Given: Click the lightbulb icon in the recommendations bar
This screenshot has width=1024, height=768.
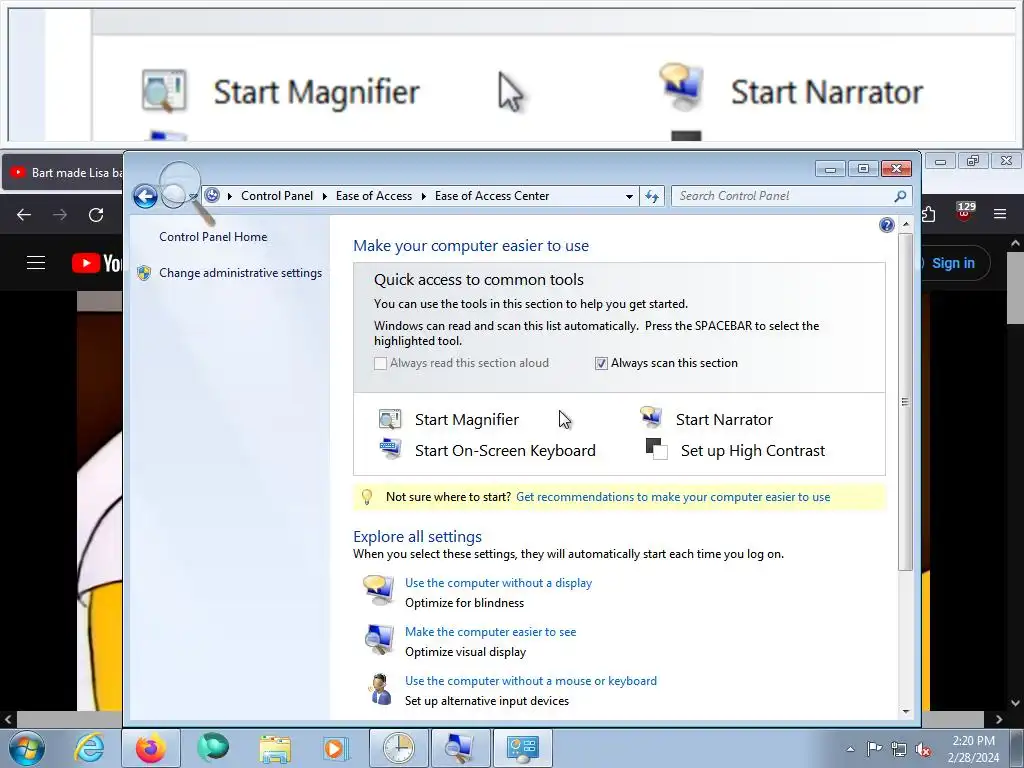Looking at the screenshot, I should click(x=367, y=497).
